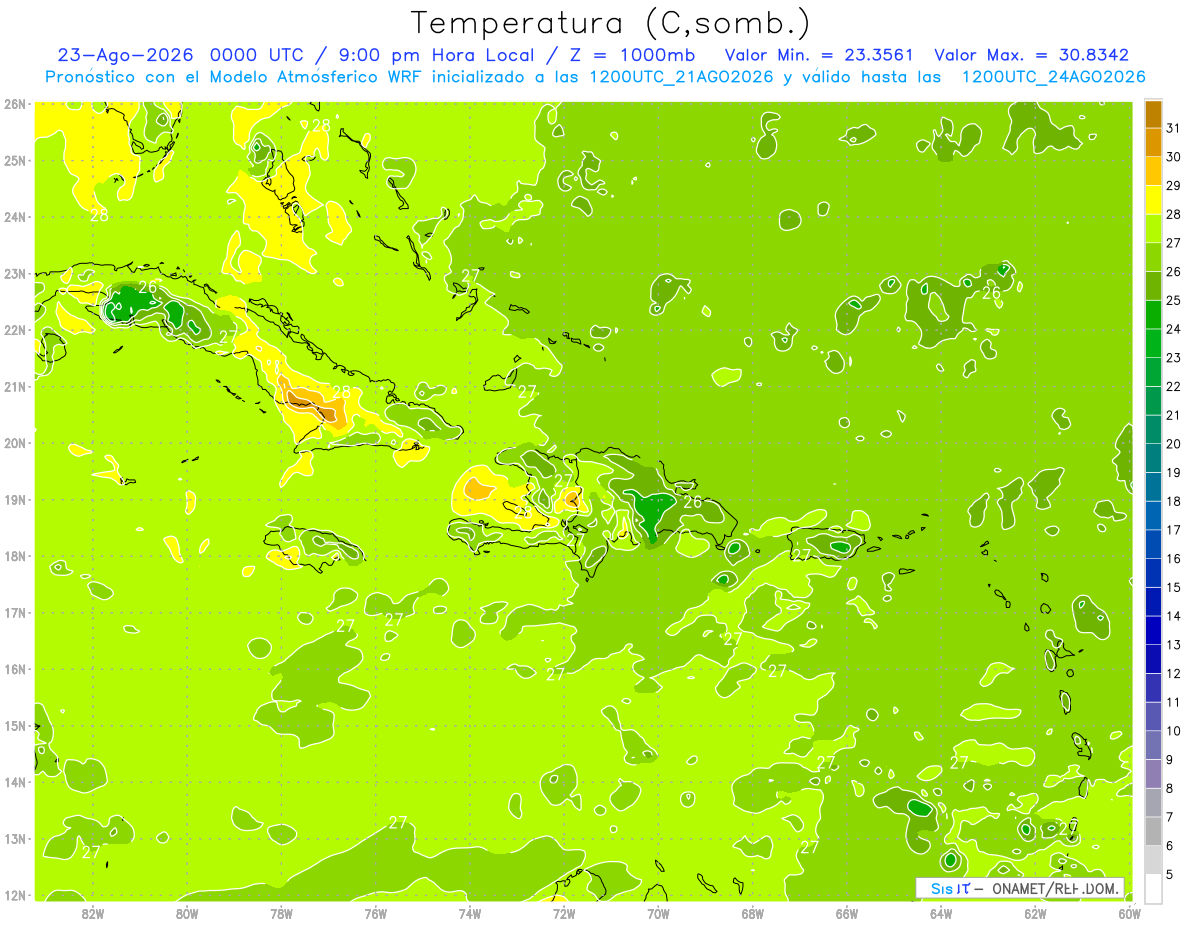Click the 12N latitude axis label
This screenshot has width=1200, height=927.
14,895
